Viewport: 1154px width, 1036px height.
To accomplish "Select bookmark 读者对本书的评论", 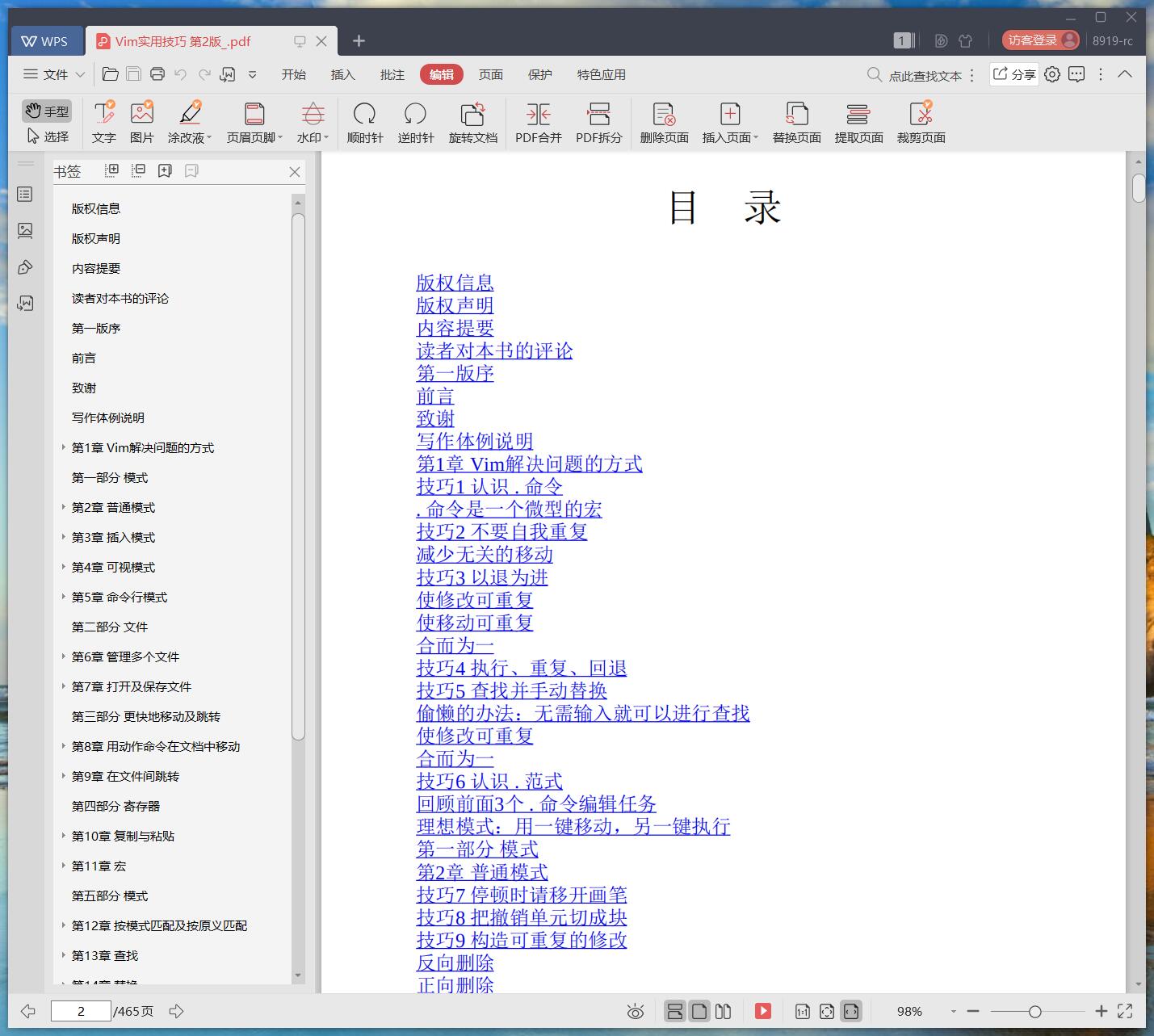I will pyautogui.click(x=120, y=298).
